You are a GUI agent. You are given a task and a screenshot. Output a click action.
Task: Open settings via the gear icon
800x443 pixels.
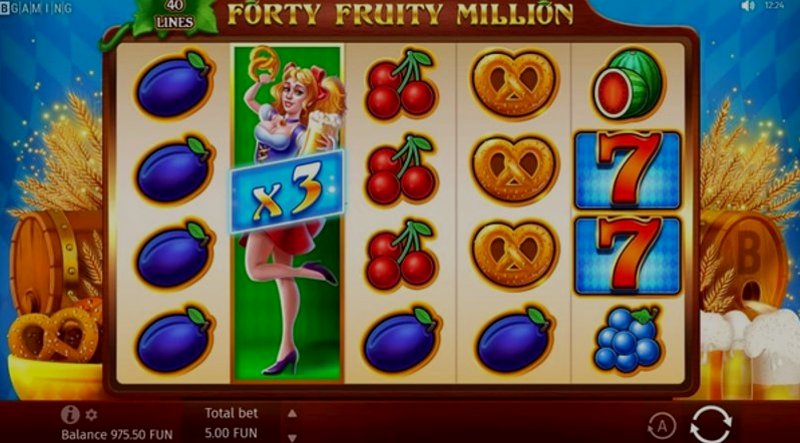[x=91, y=414]
